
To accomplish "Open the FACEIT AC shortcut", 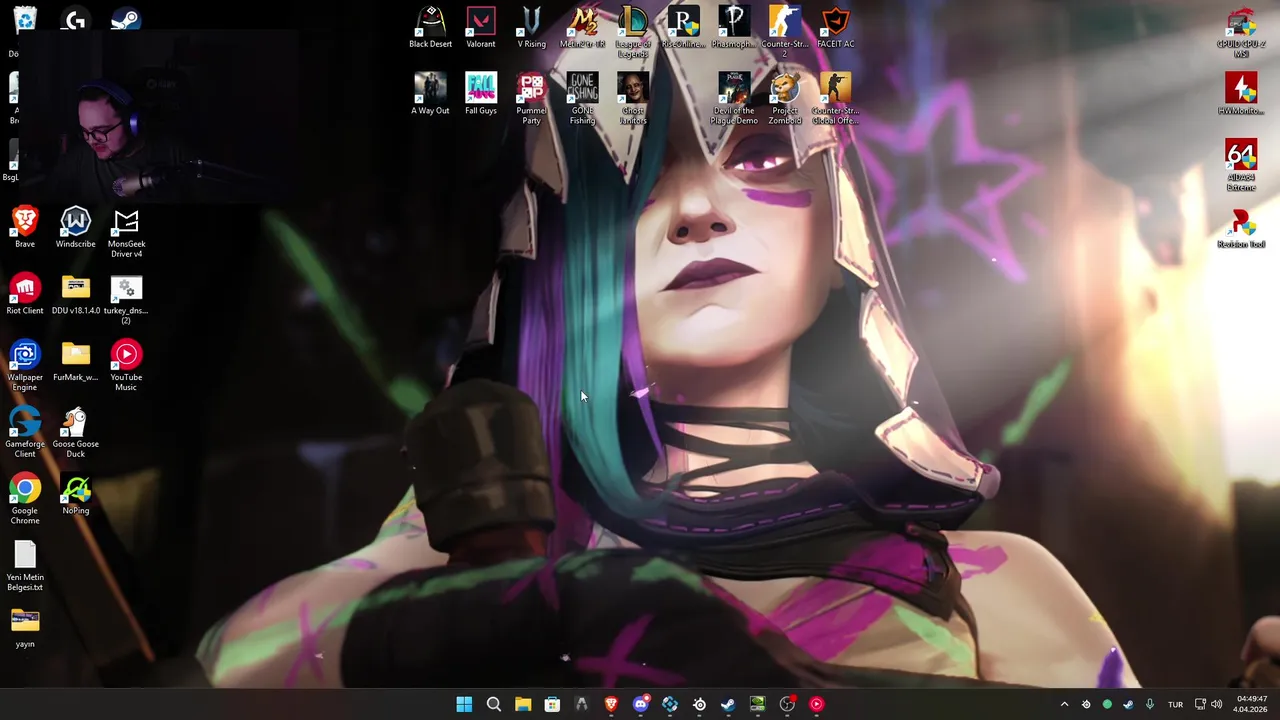I will point(835,27).
